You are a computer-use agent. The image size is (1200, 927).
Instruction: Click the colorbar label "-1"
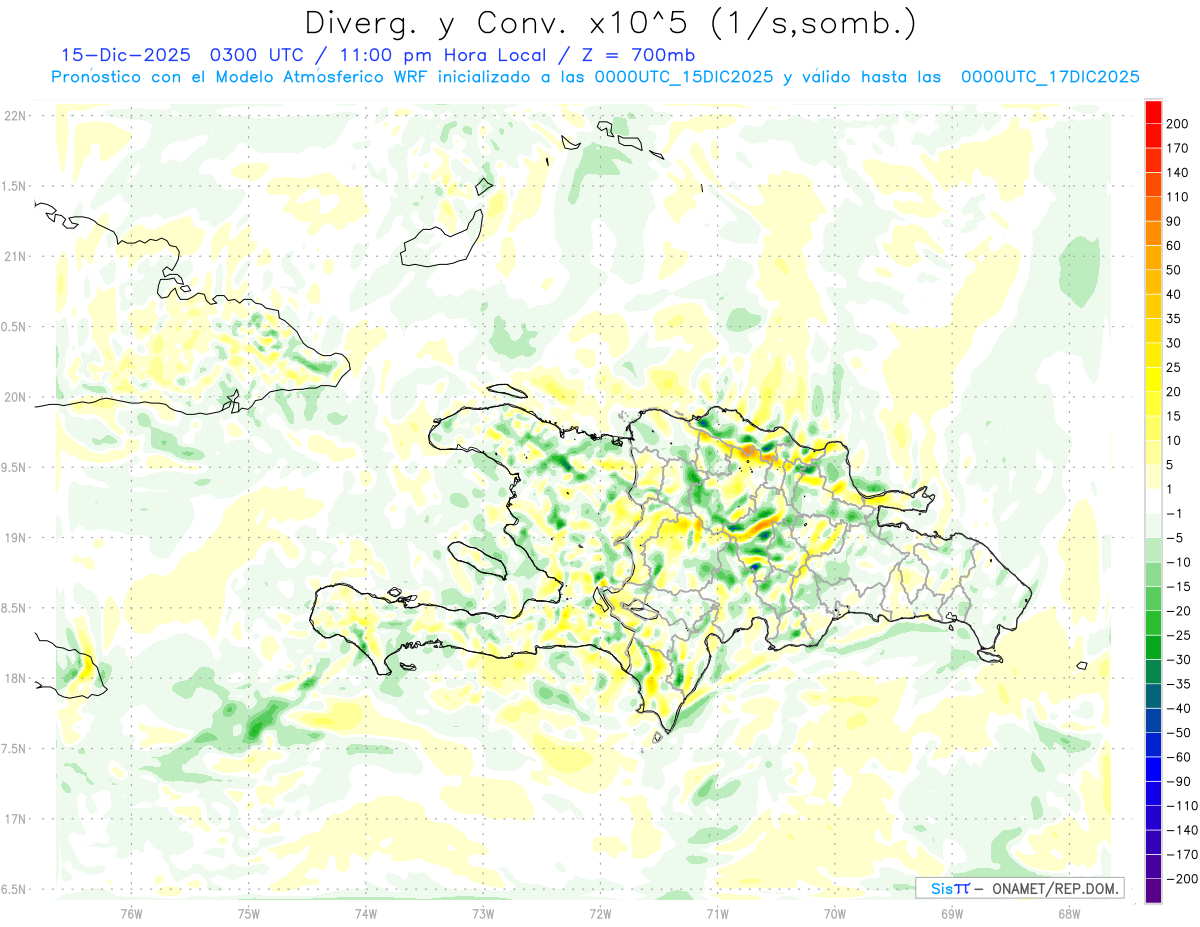1174,514
